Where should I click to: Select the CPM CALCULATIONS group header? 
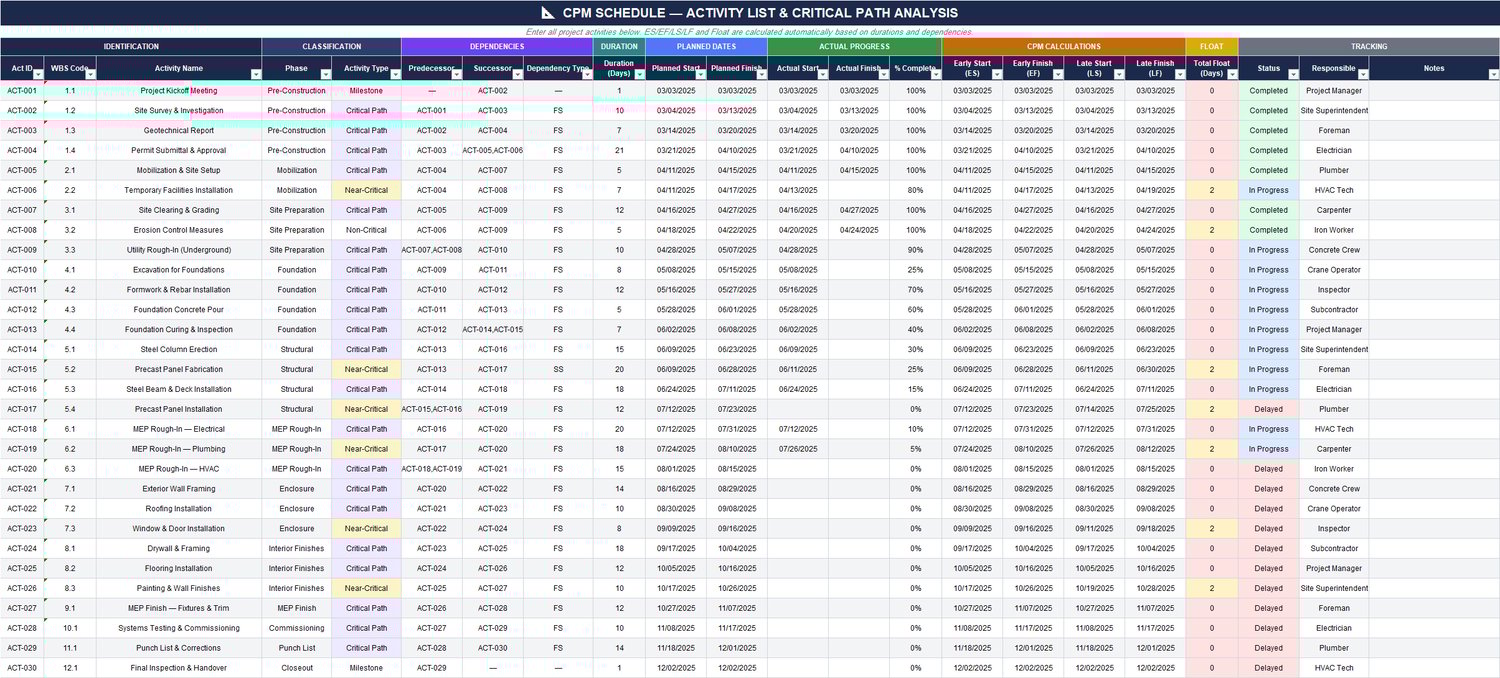(x=1064, y=46)
